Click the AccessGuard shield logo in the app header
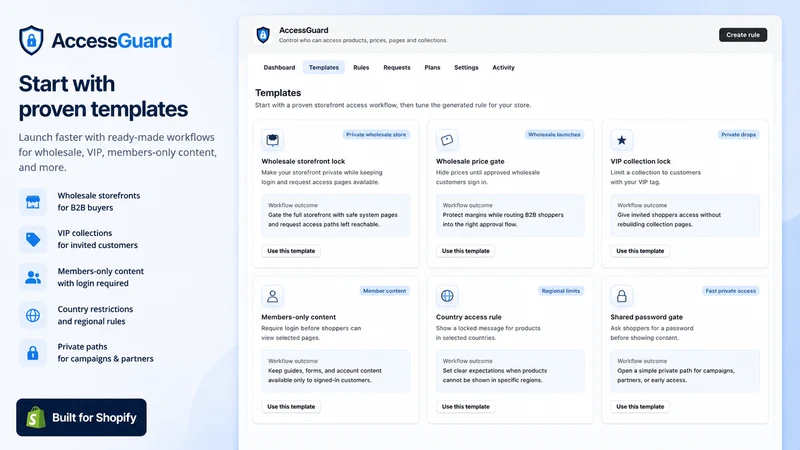800x450 pixels. click(263, 35)
